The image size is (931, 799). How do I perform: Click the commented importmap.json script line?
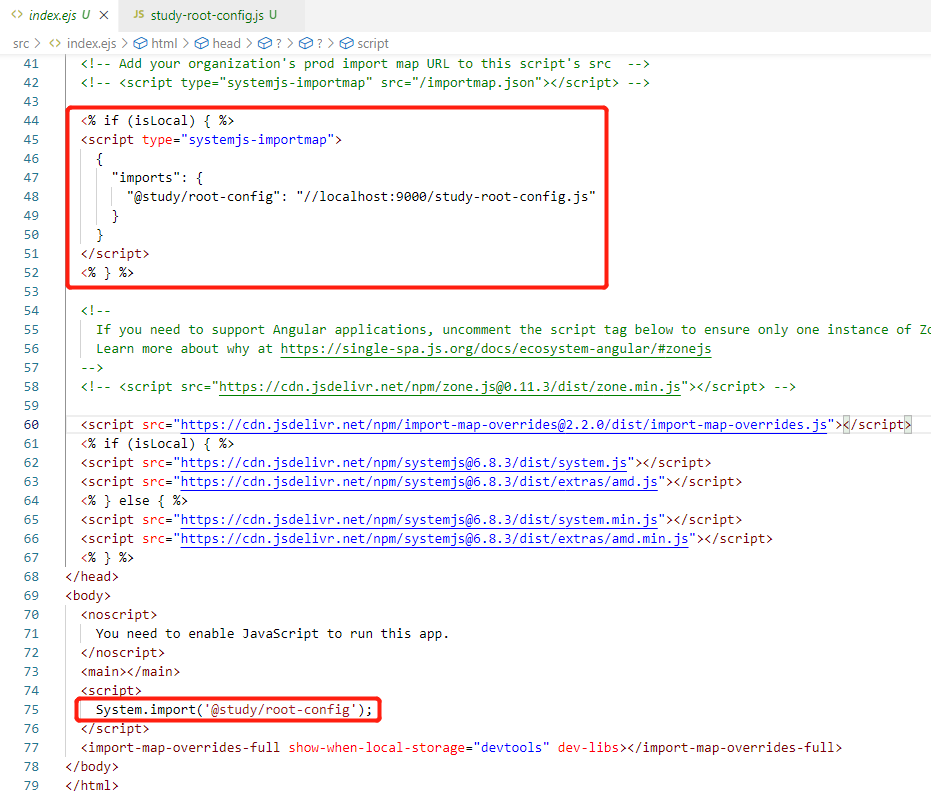click(365, 83)
